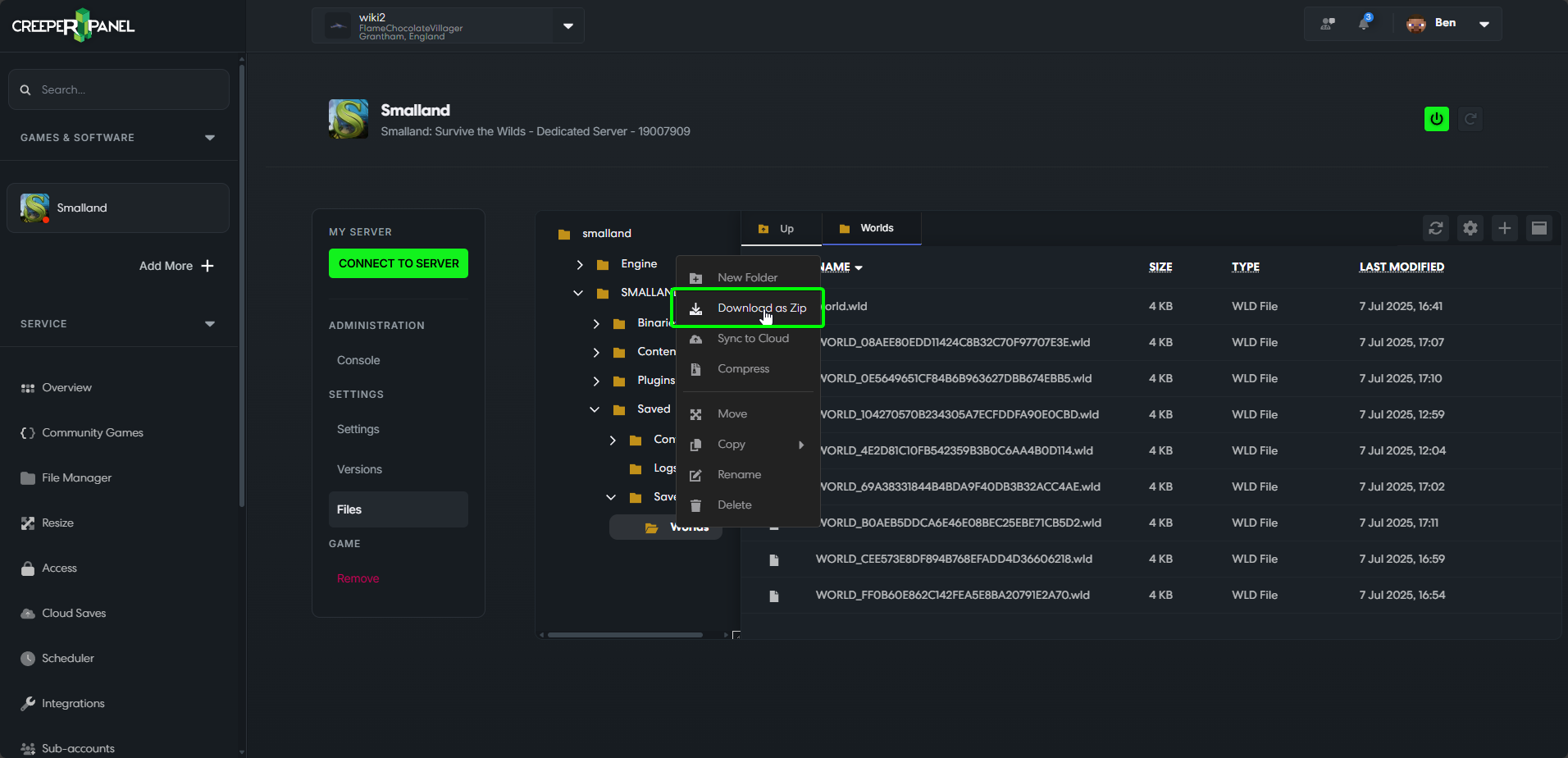
Task: Click the file manager refresh icon
Action: click(1436, 228)
